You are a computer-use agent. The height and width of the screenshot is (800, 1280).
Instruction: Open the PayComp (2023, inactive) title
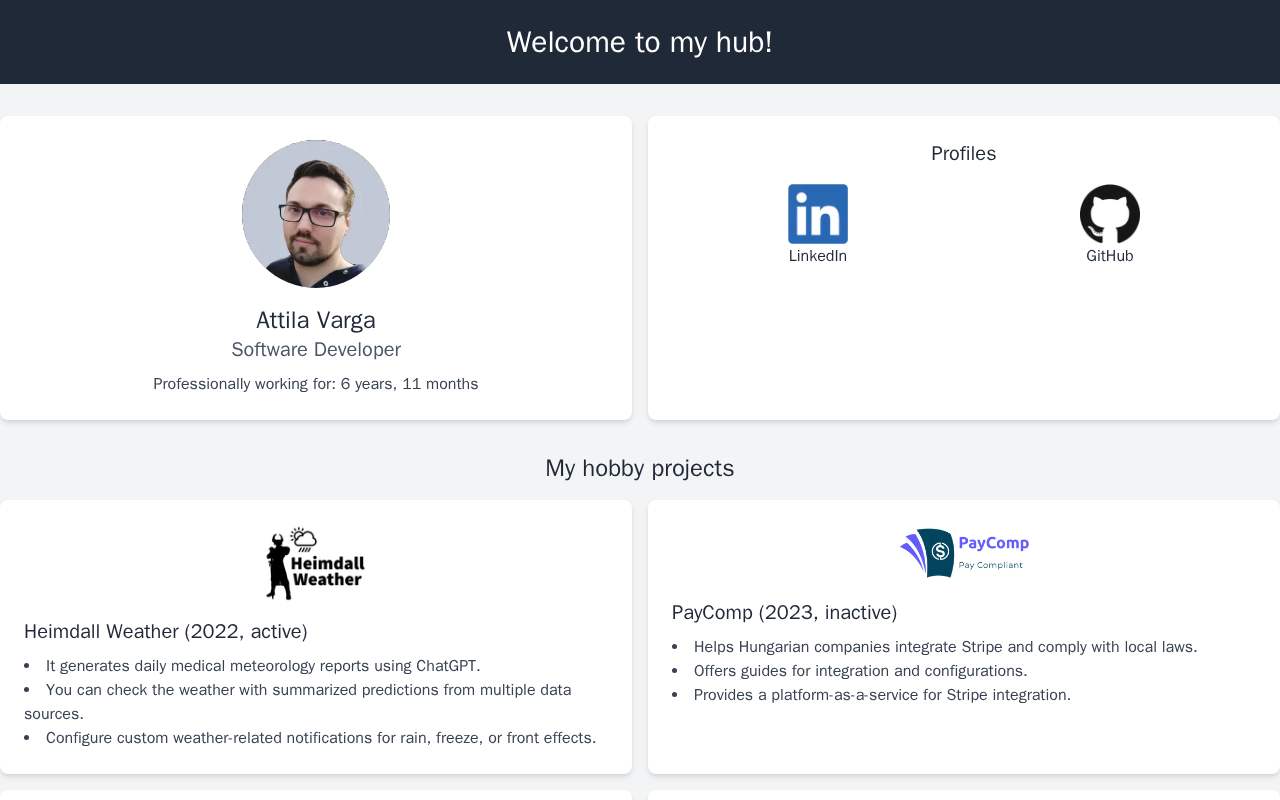pos(784,613)
